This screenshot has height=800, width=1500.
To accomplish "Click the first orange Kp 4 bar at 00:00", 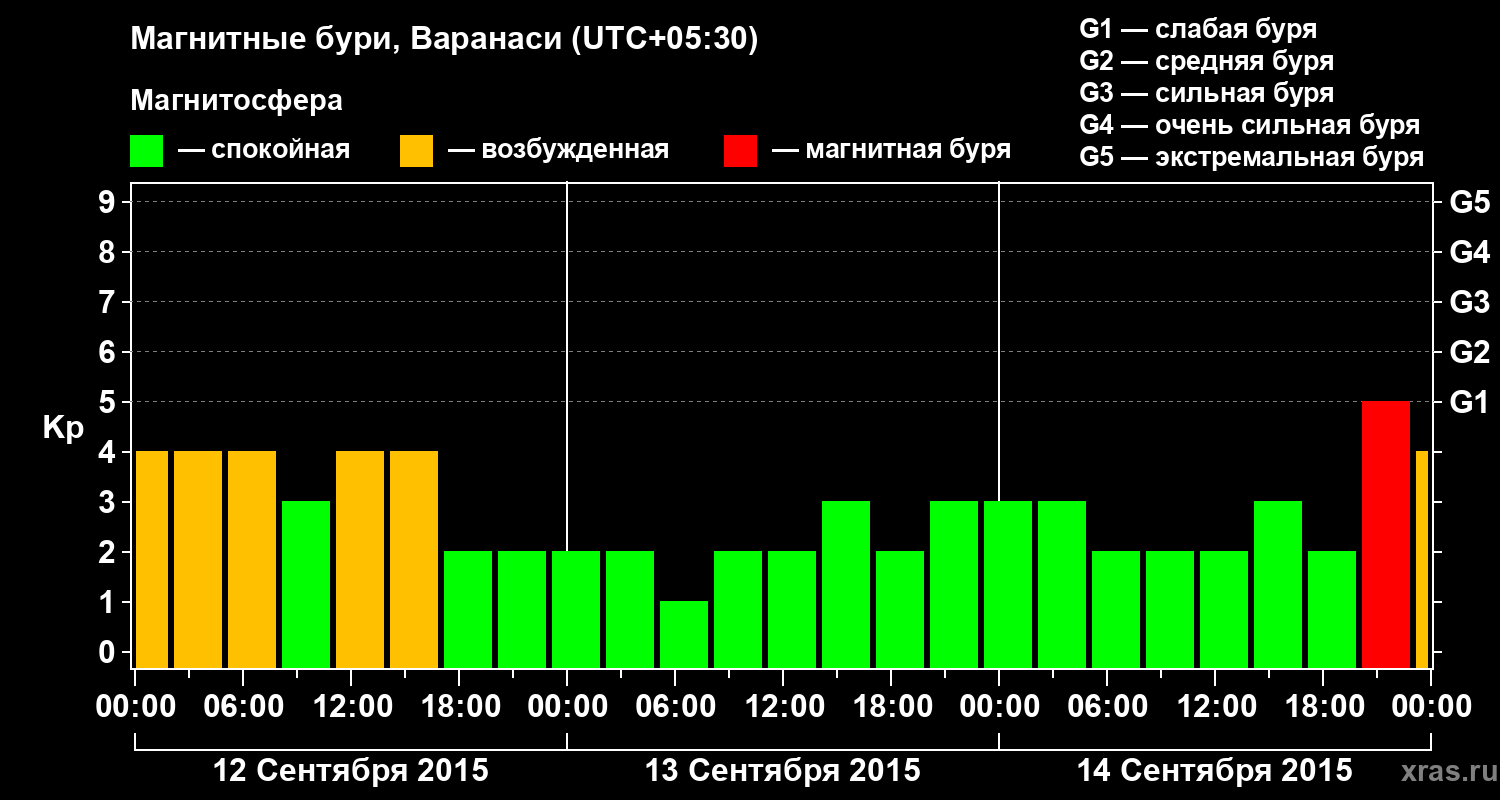I will click(152, 560).
